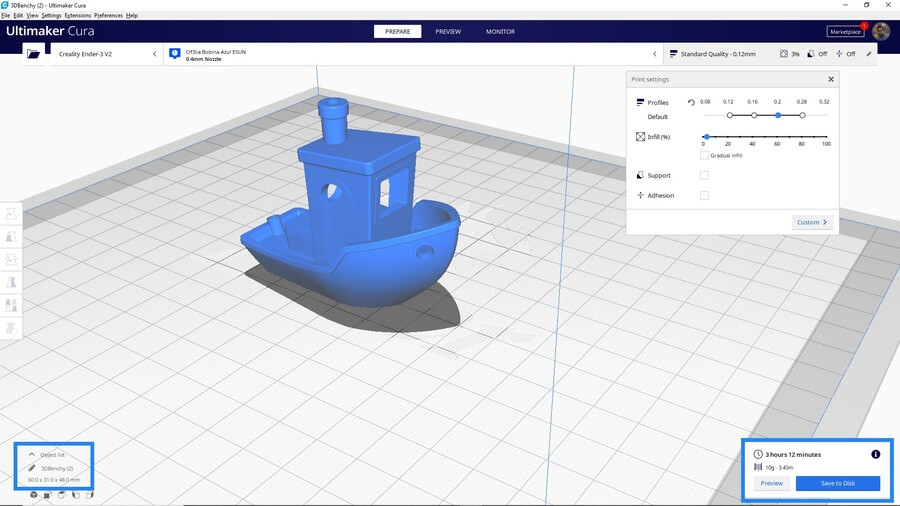This screenshot has height=506, width=900.
Task: Click the filament spool icon by 10g
Action: (758, 467)
